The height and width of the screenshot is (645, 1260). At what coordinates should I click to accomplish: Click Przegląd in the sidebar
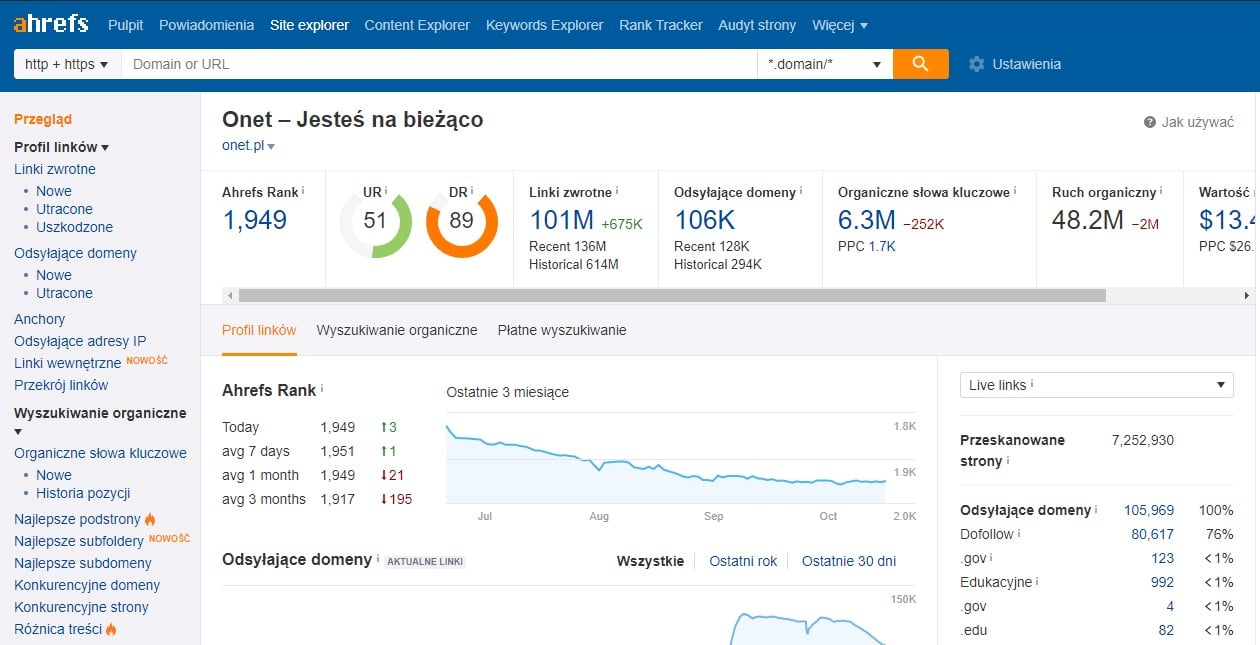point(43,119)
